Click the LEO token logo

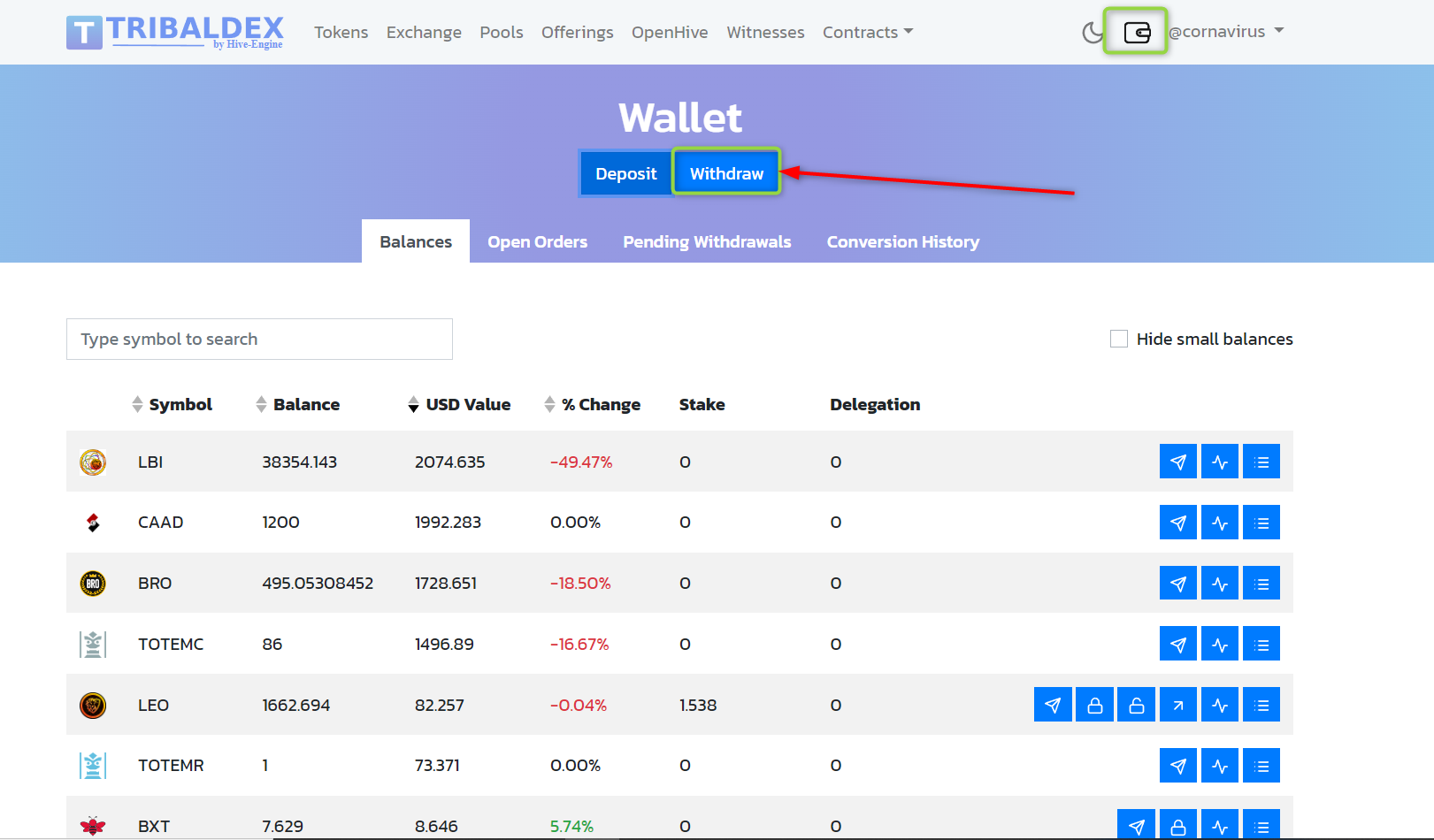pos(93,705)
